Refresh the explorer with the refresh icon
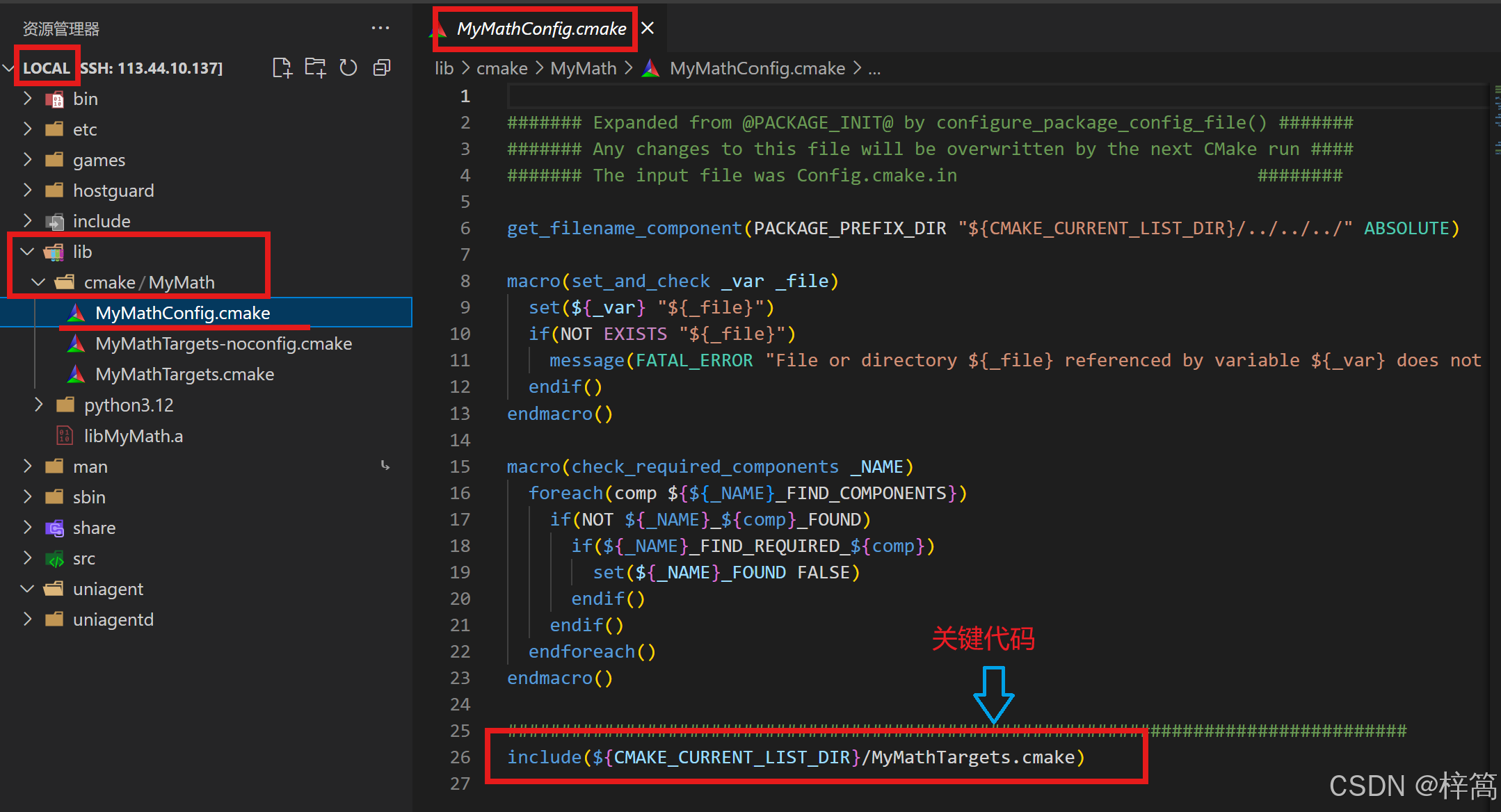The height and width of the screenshot is (812, 1501). pyautogui.click(x=348, y=67)
